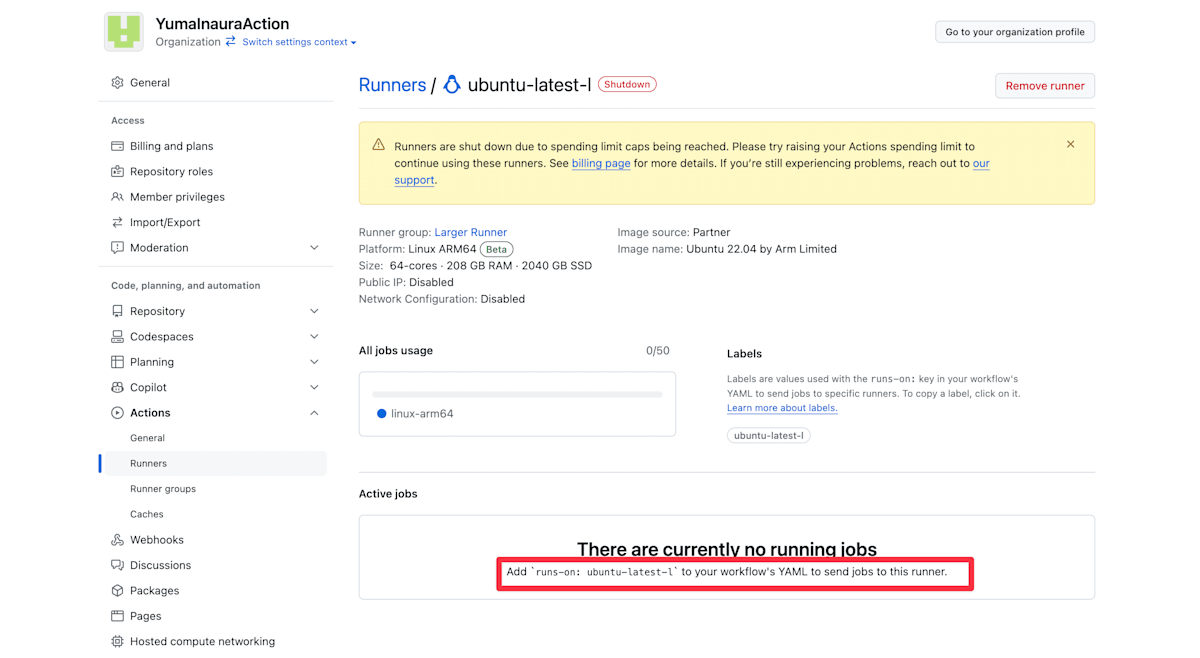This screenshot has height=658, width=1200.
Task: Click the Beta badge next to platform
Action: 496,249
